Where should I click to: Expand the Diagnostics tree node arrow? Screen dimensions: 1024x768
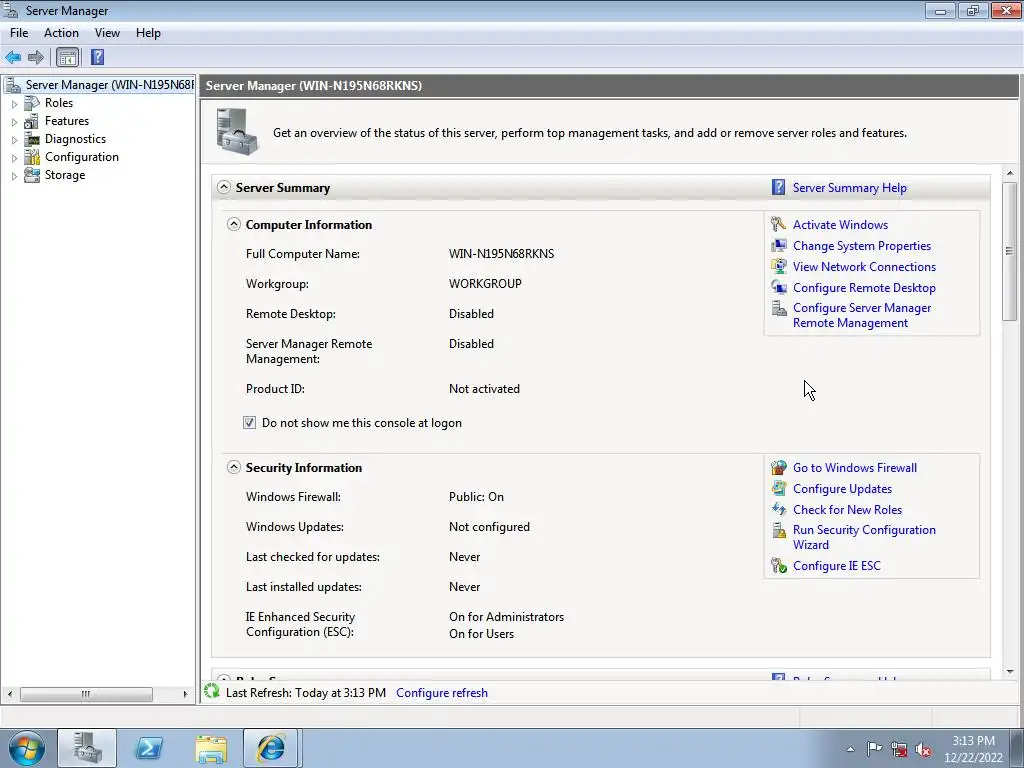tap(14, 140)
